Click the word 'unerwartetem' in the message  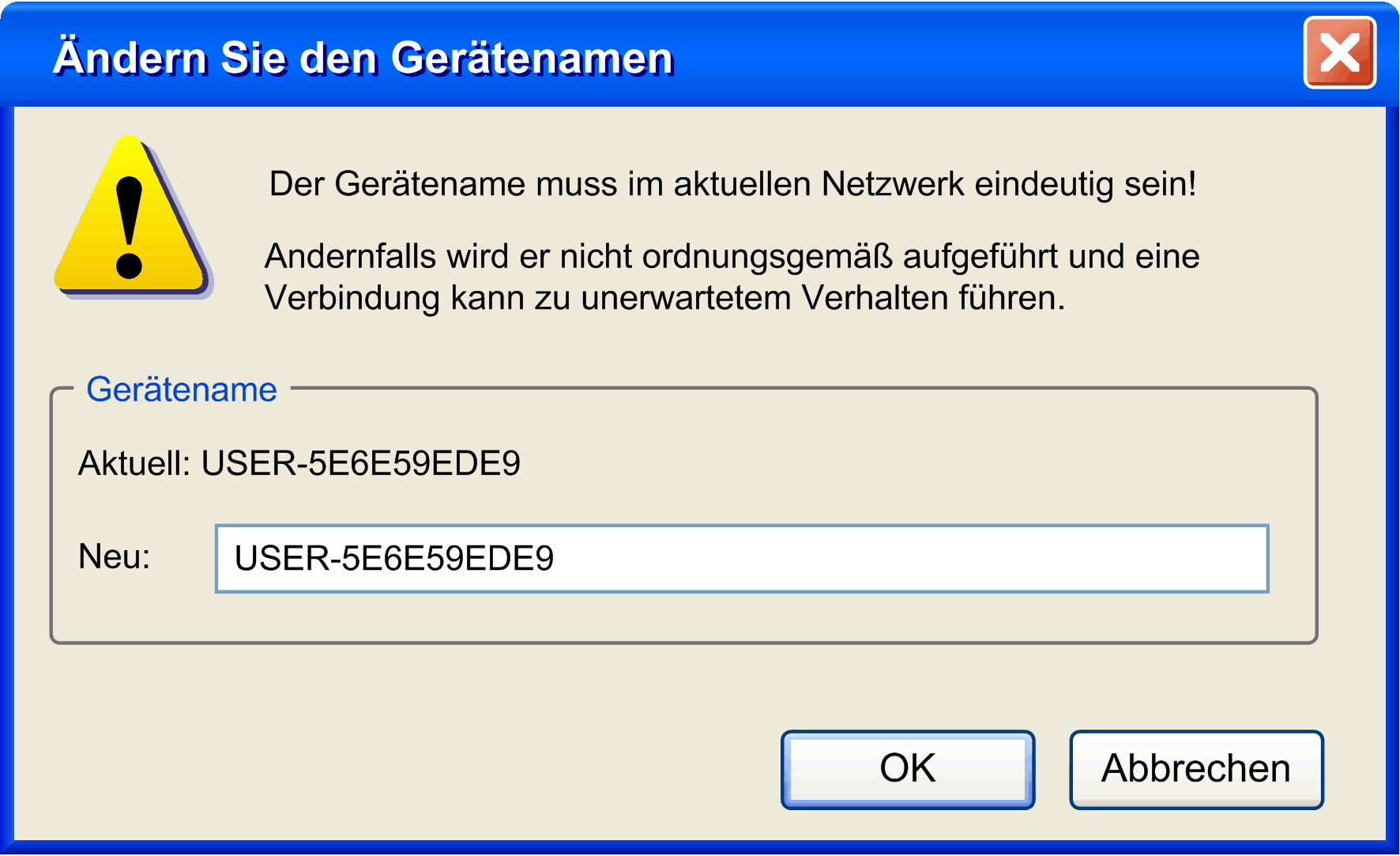(x=685, y=299)
